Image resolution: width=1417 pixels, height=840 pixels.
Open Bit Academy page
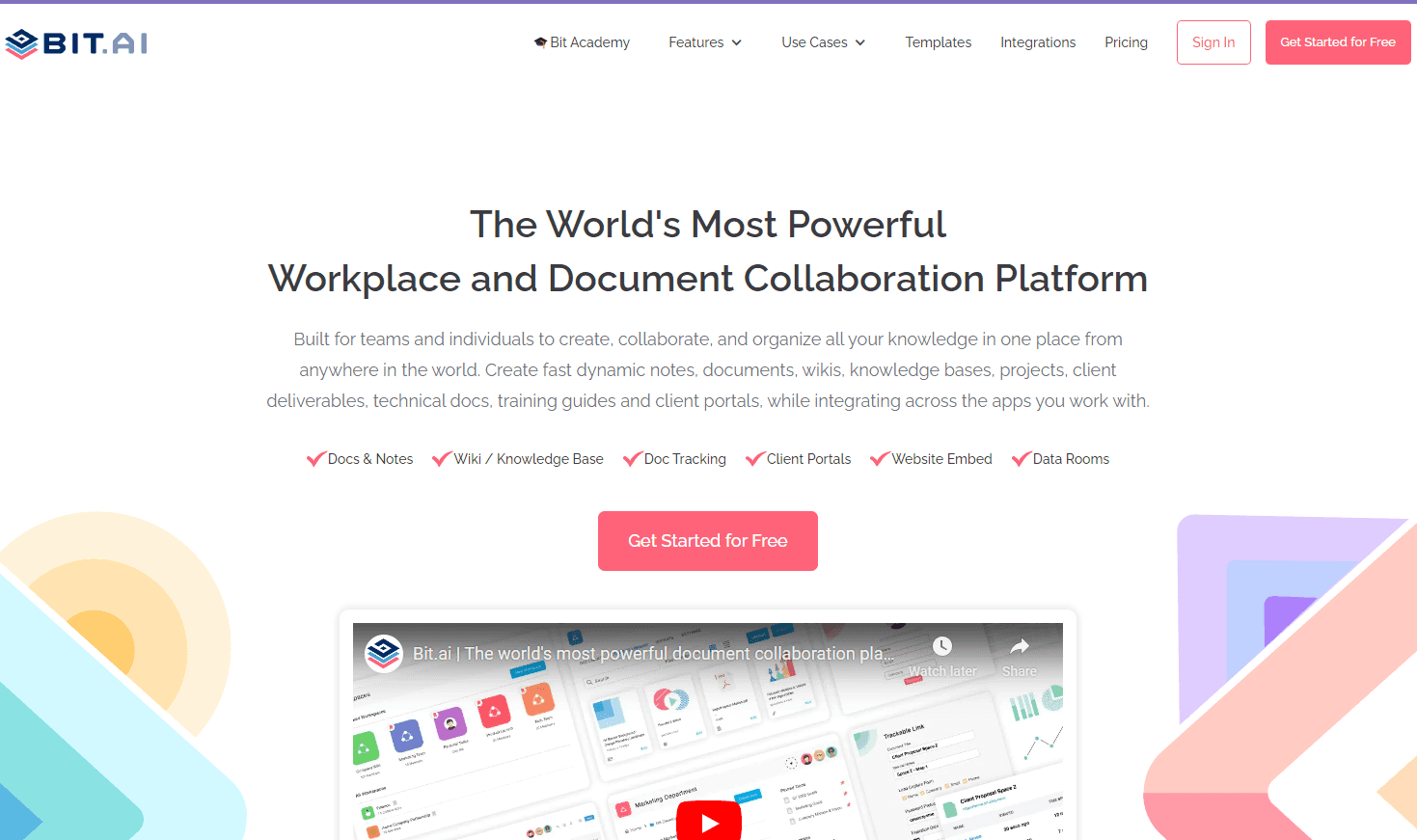click(582, 42)
